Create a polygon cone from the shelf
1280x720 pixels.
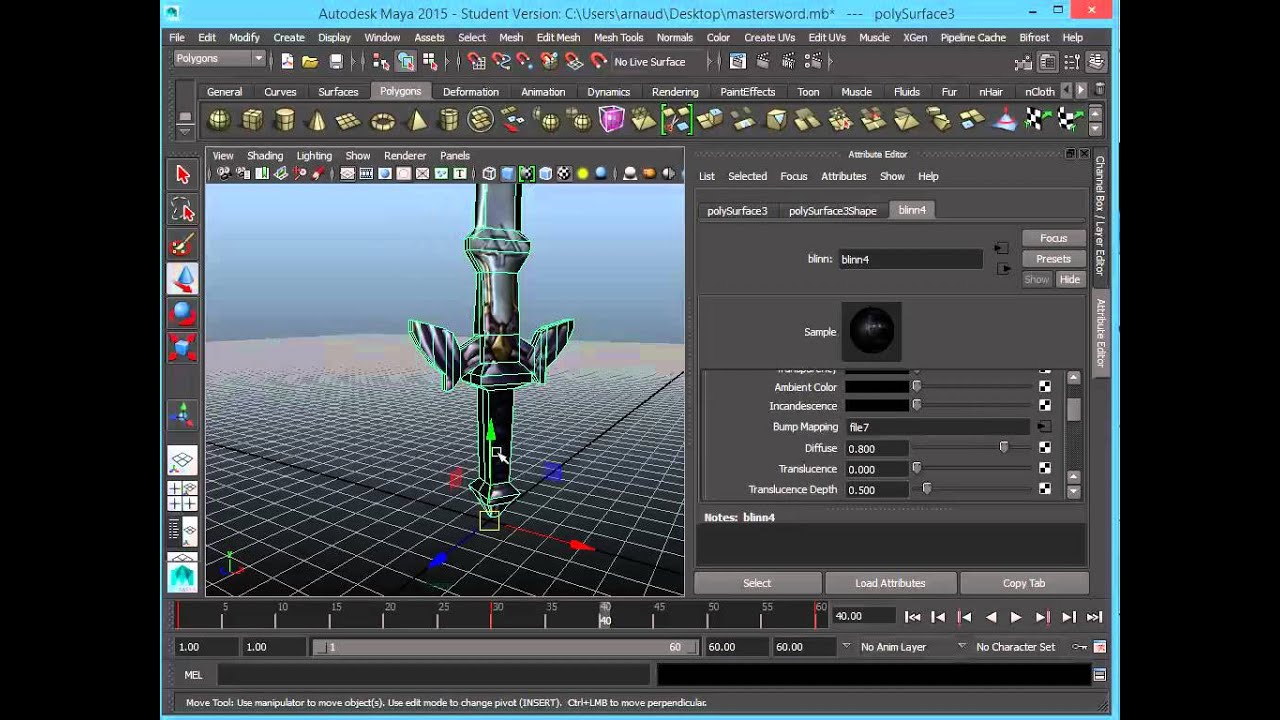pos(317,121)
